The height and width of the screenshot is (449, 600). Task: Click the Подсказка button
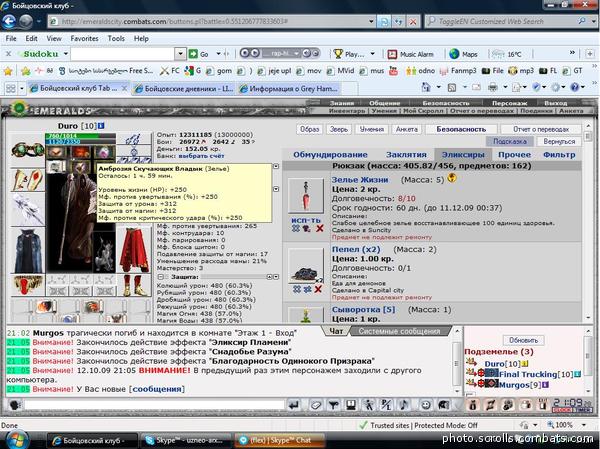click(x=510, y=141)
